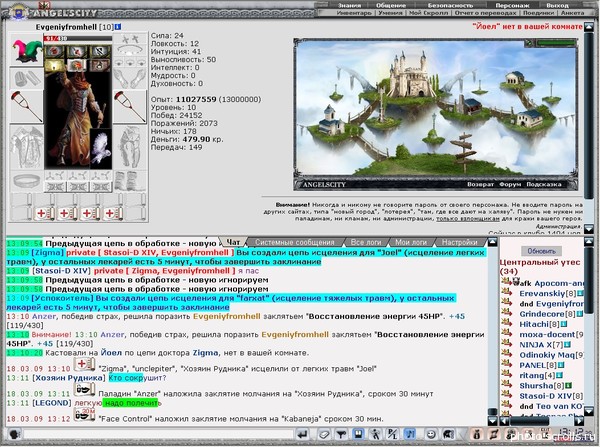Viewport: 600px width, 447px height.
Task: Click the chat send arrow button
Action: 302,435
